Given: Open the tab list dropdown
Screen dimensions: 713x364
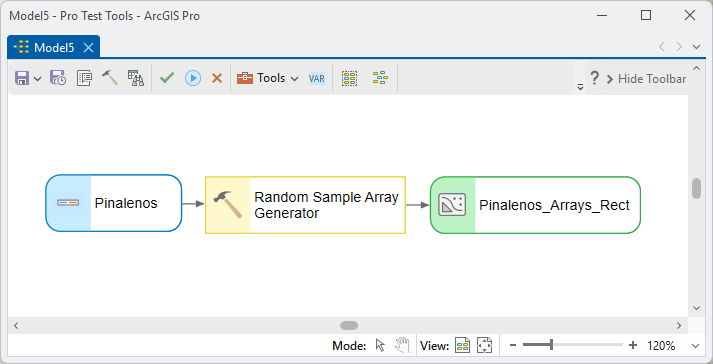Looking at the screenshot, I should pyautogui.click(x=696, y=47).
